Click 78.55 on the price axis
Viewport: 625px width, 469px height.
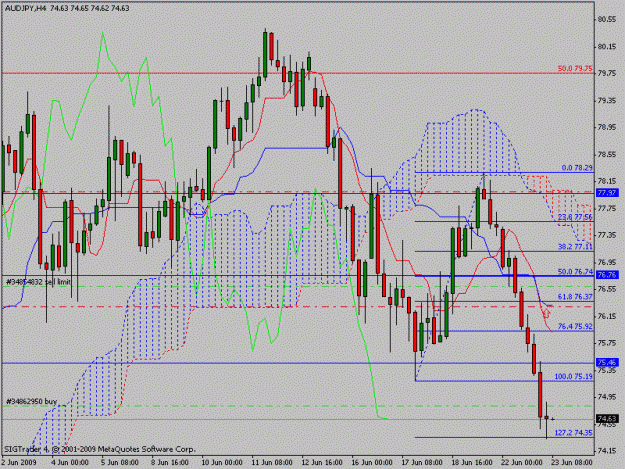point(607,155)
